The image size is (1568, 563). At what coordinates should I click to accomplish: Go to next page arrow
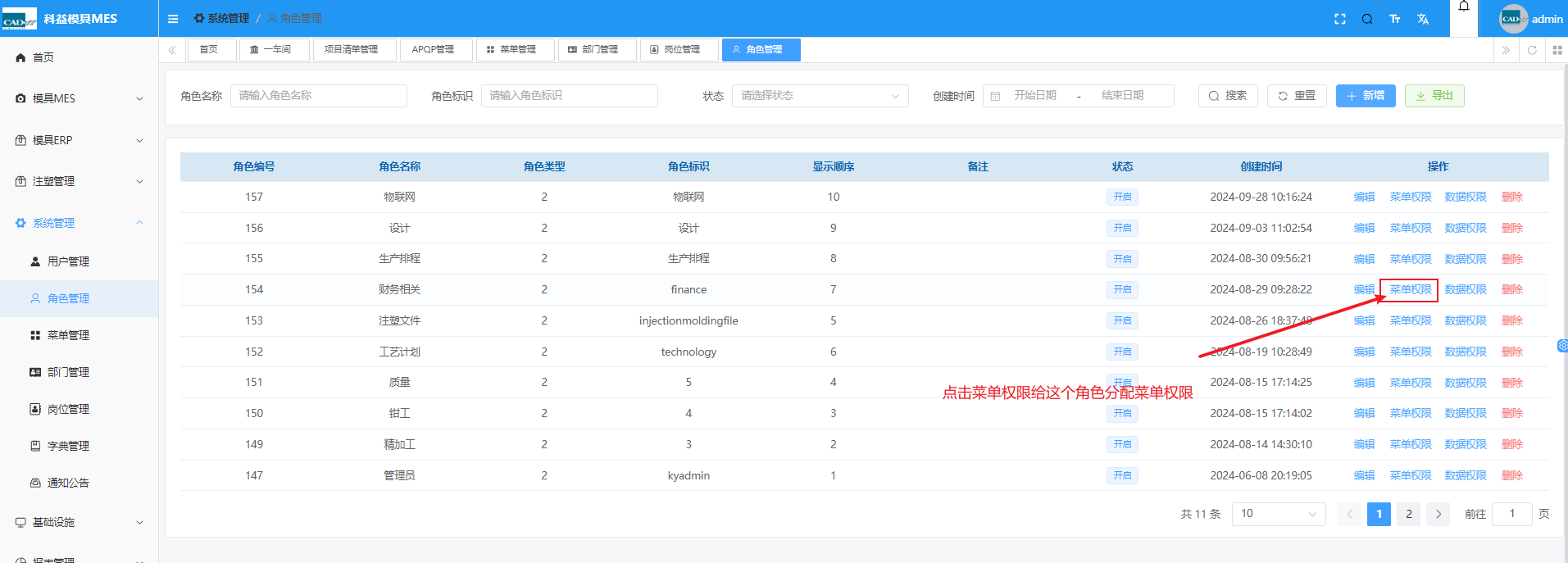coord(1438,514)
